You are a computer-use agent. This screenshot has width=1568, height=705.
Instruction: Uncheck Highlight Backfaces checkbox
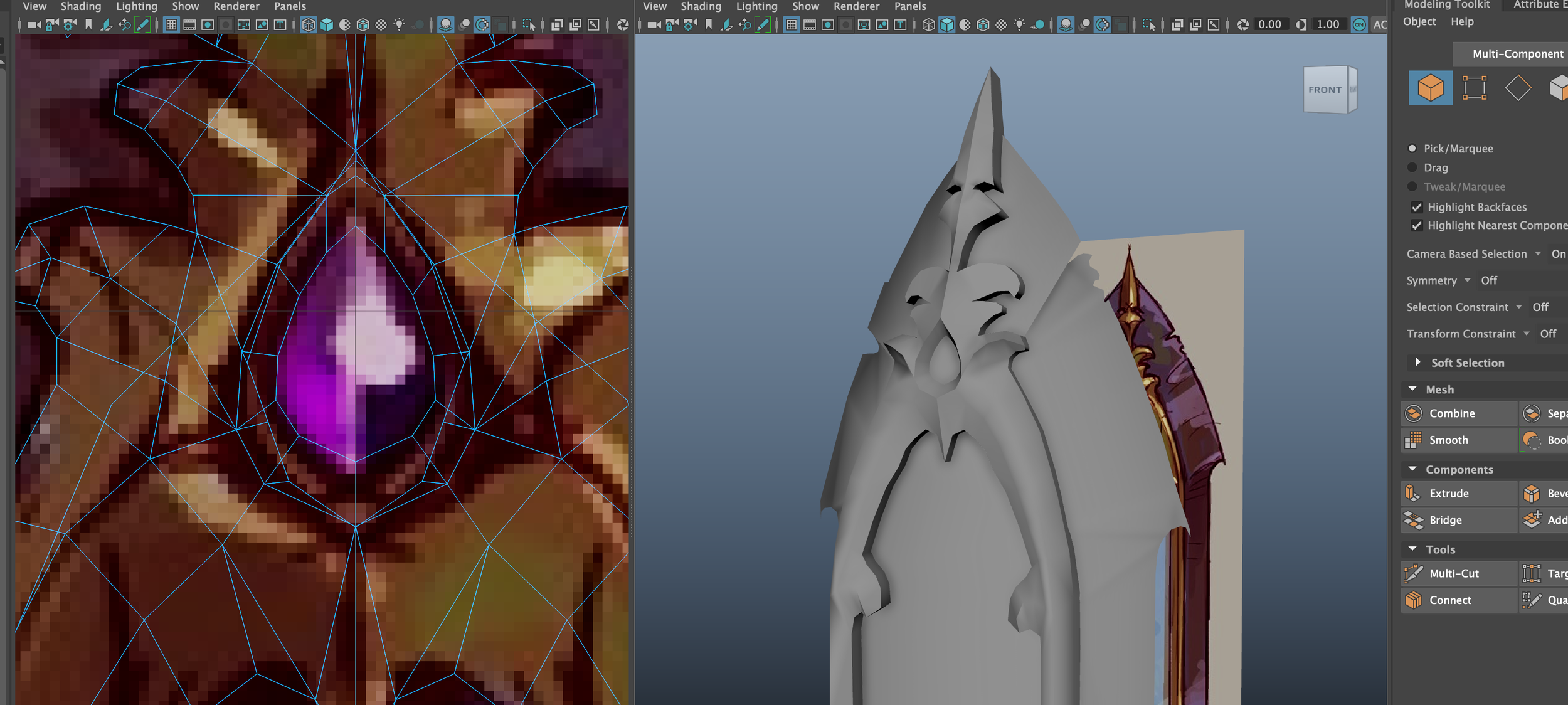pyautogui.click(x=1417, y=207)
